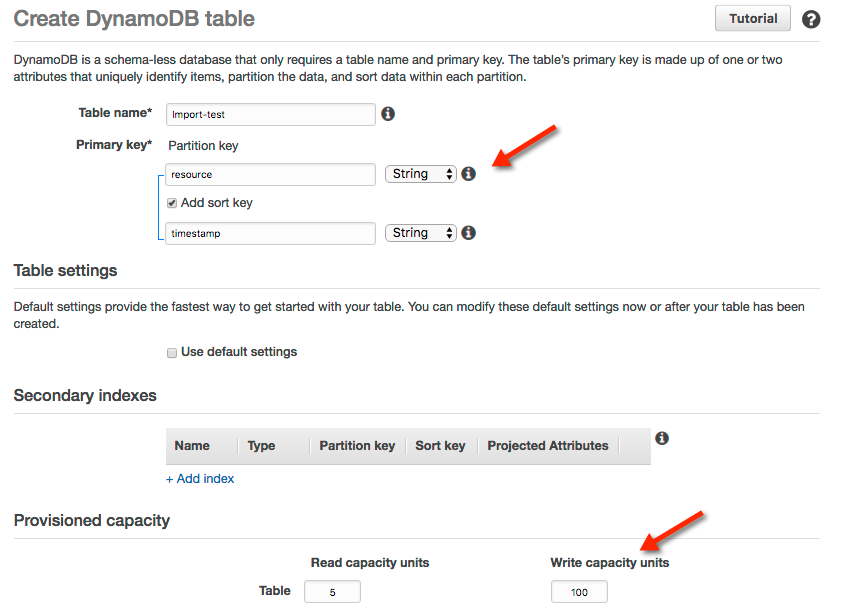Click the info icon beside sort key type
Viewport: 841px width, 613px height.
click(468, 232)
